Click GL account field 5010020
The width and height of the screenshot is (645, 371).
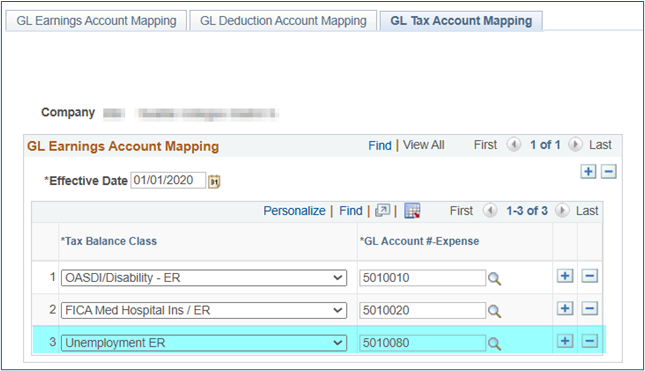tap(422, 310)
